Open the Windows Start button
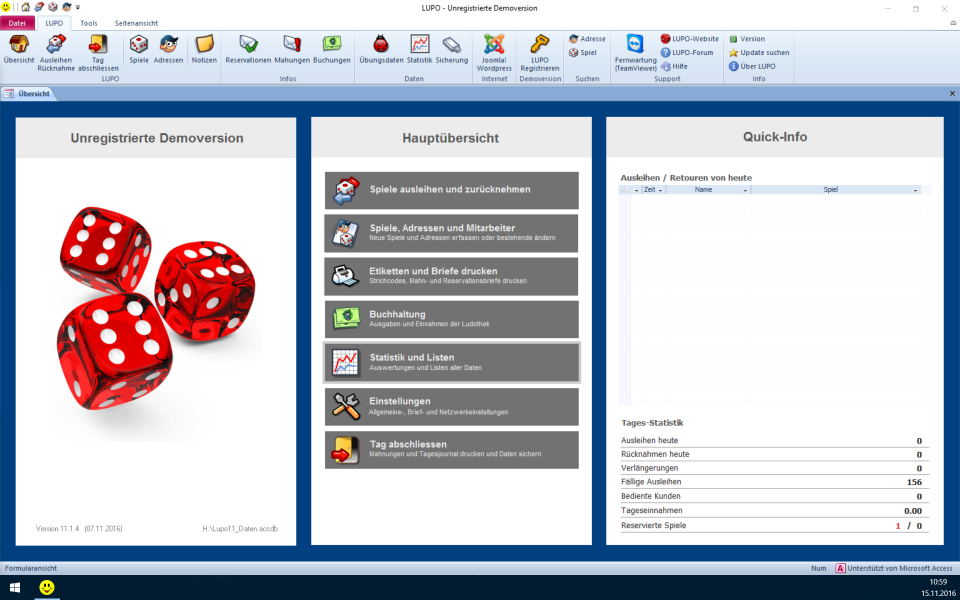960x600 pixels. tap(13, 588)
